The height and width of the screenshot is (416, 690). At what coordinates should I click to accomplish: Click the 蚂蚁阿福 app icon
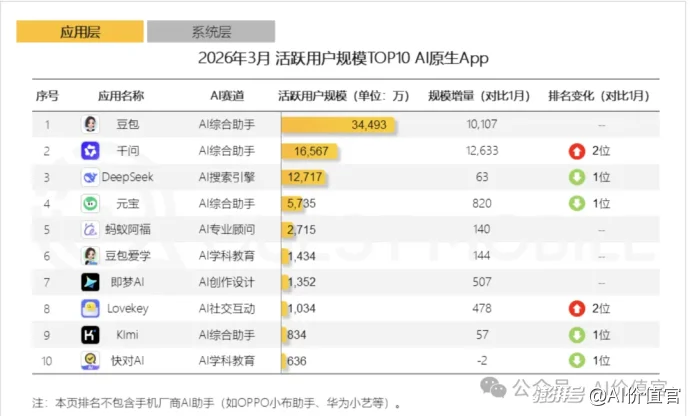[90, 229]
